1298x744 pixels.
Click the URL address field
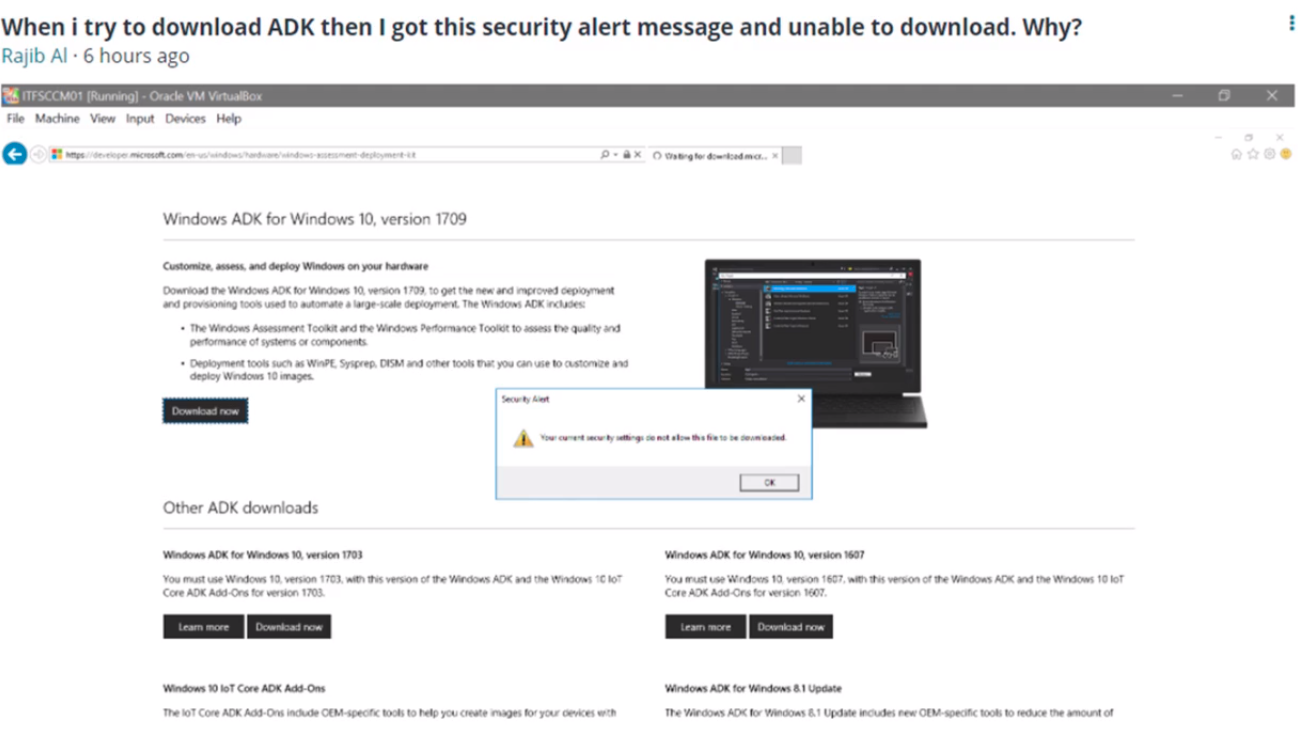pos(330,155)
